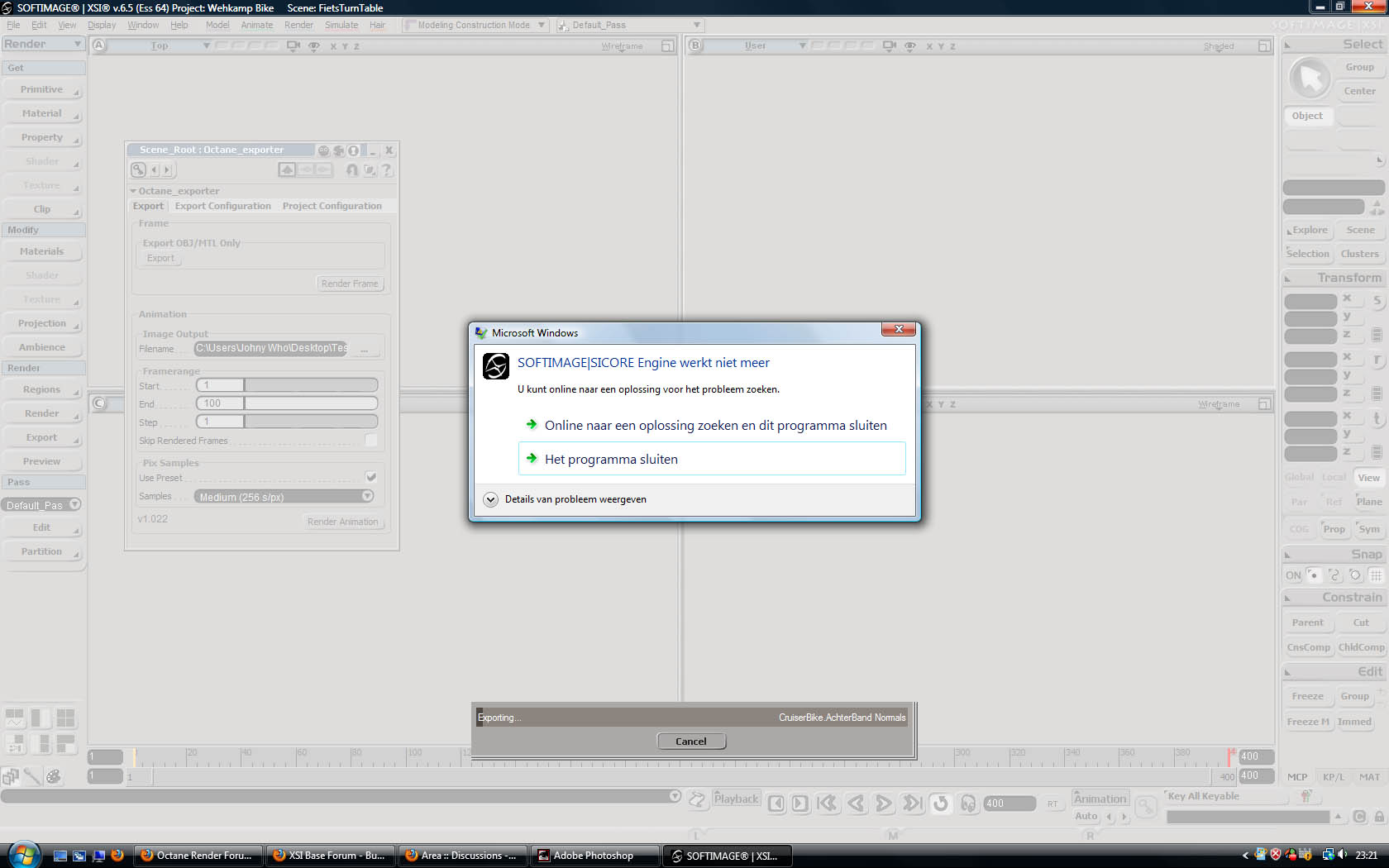Click Het programma sluiten in the error dialog
Viewport: 1389px width, 868px height.
[x=712, y=459]
